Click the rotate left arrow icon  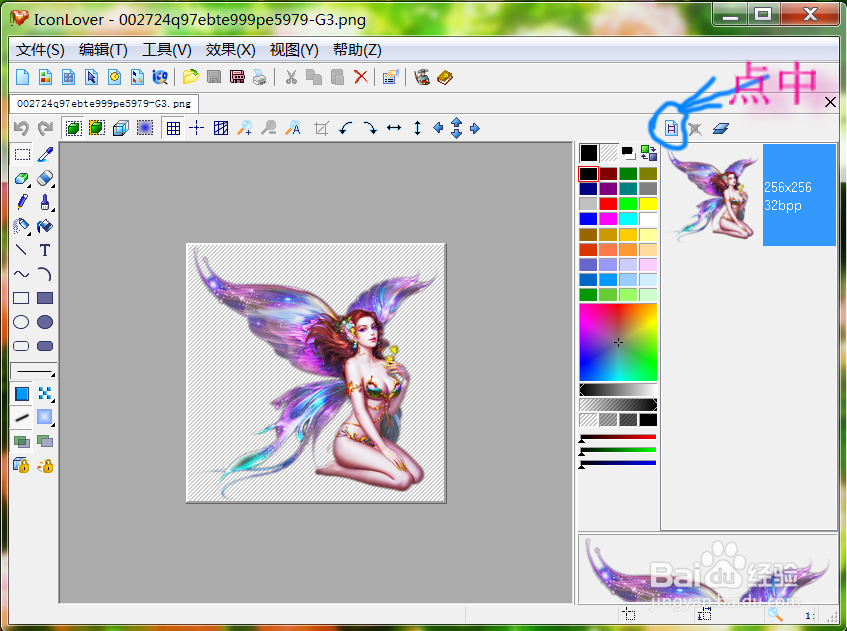[x=346, y=129]
